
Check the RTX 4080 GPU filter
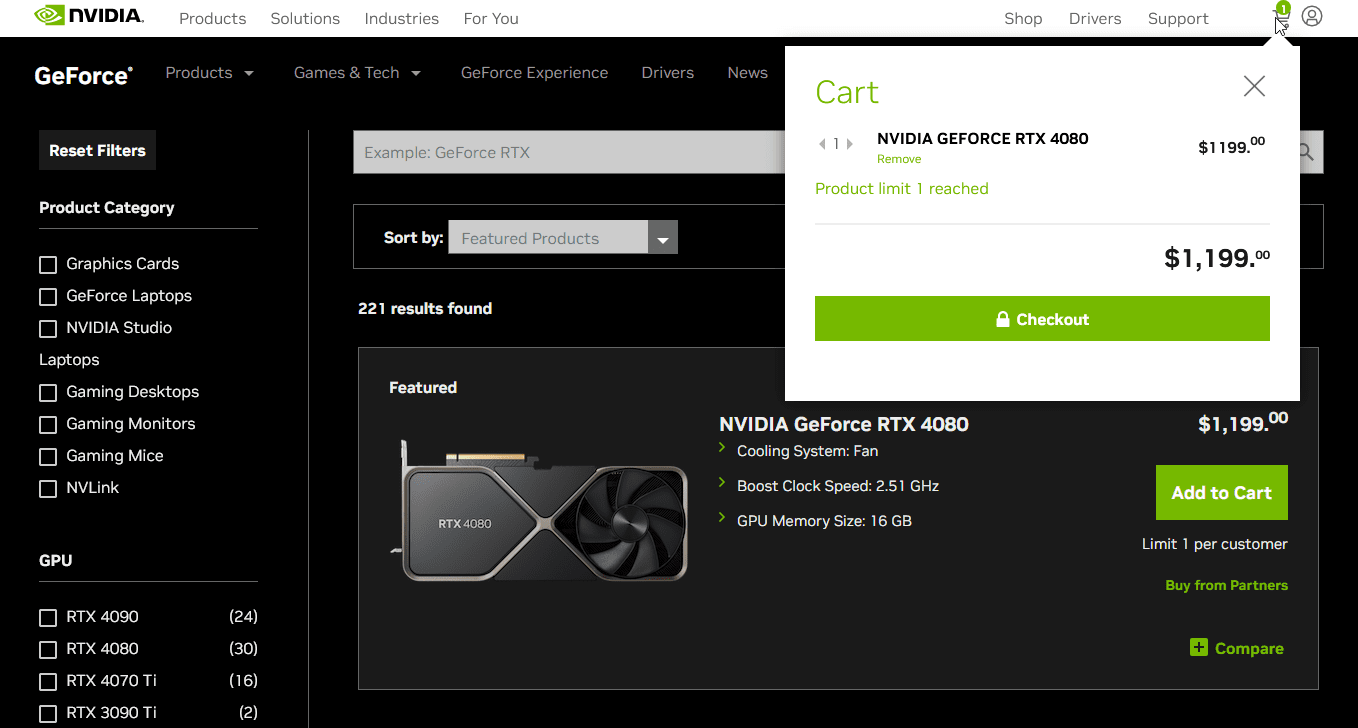point(48,650)
